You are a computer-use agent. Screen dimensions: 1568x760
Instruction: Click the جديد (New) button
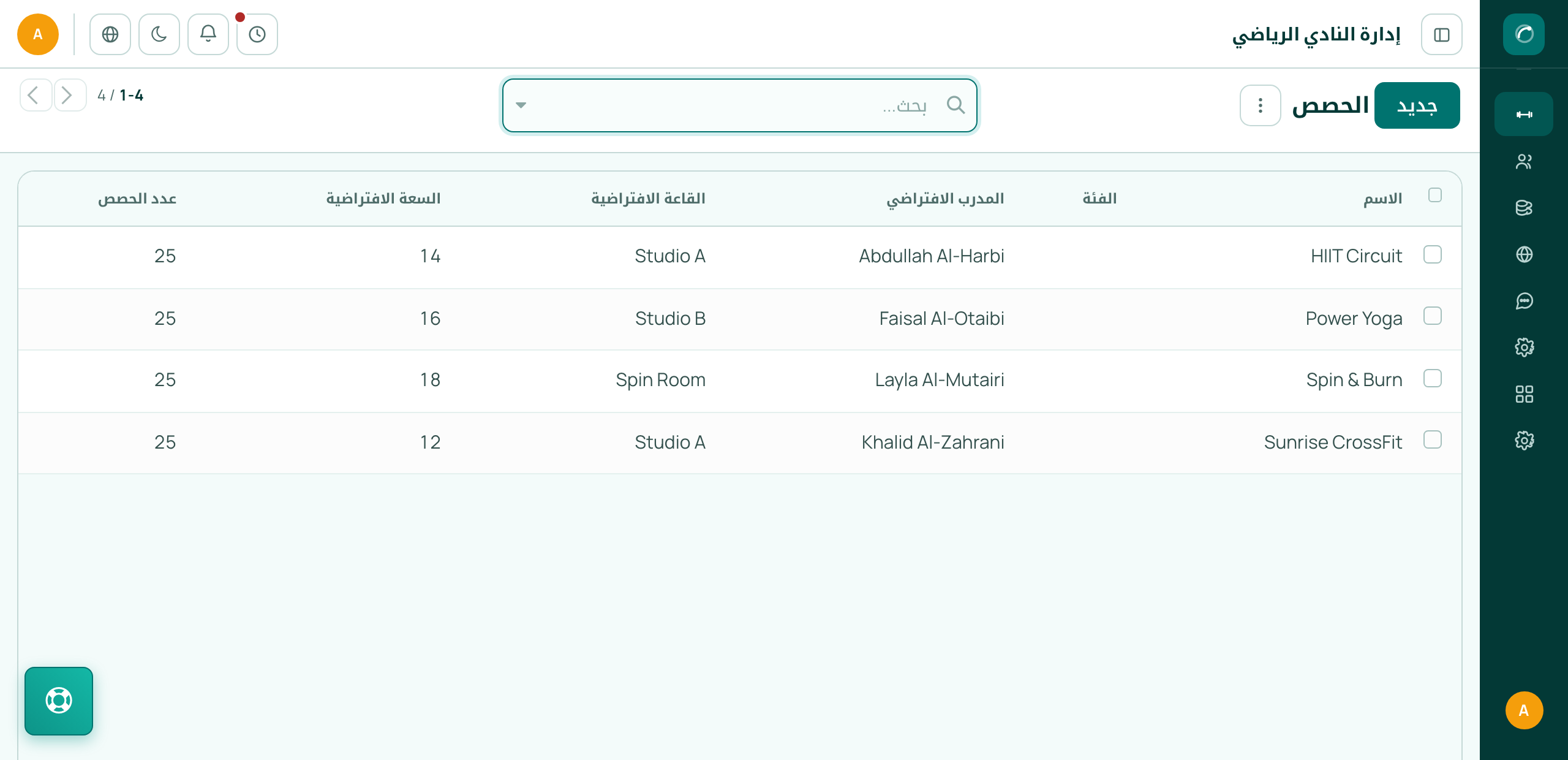1417,105
